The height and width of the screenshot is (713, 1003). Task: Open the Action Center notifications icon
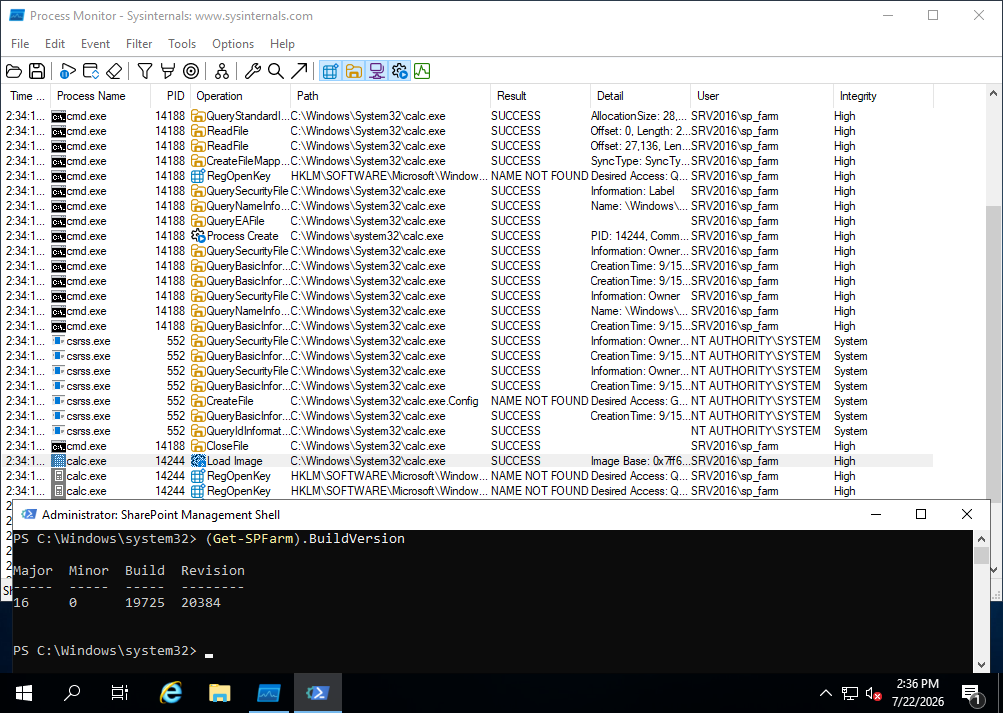tap(972, 693)
